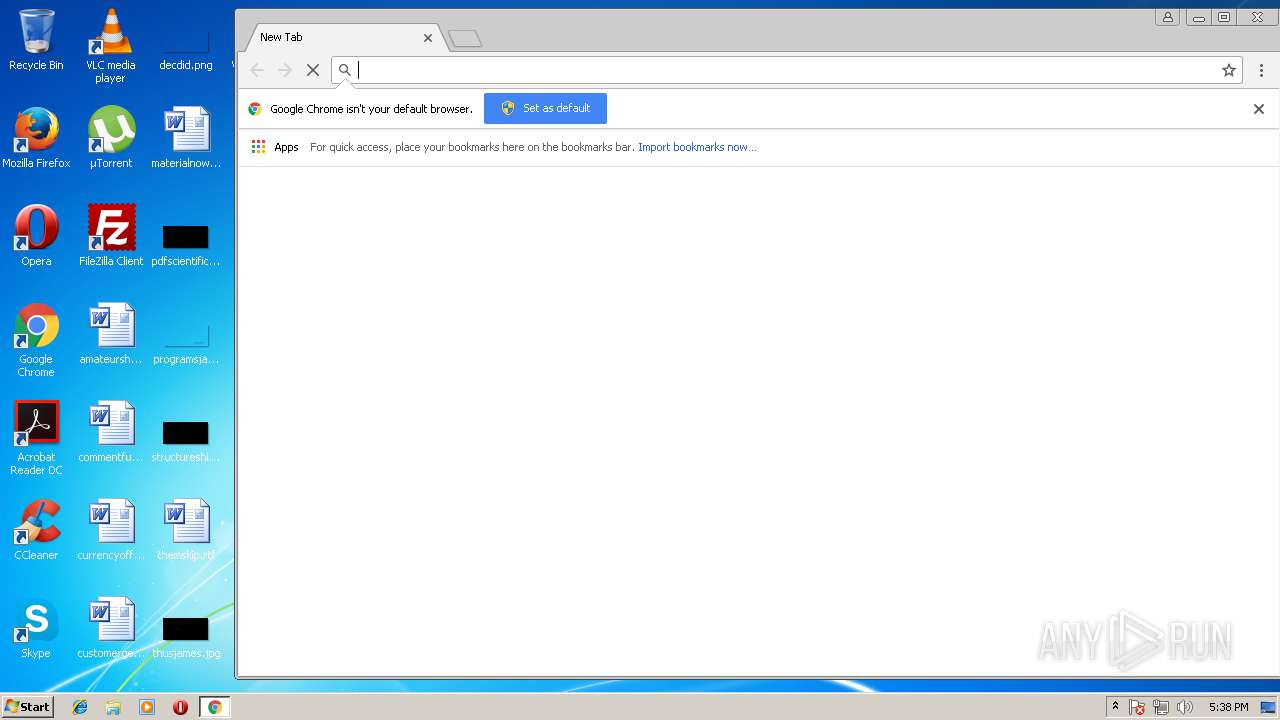Image resolution: width=1280 pixels, height=720 pixels.
Task: Click the Chrome profile person icon
Action: 1167,17
